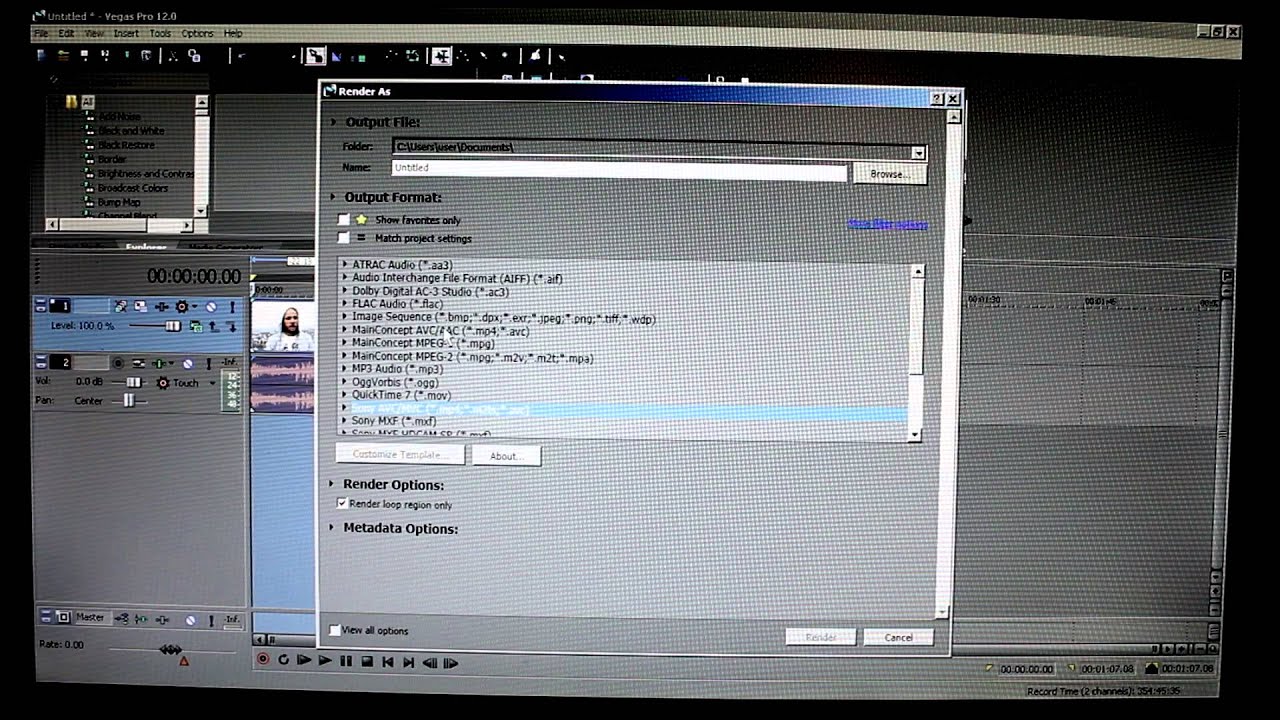The height and width of the screenshot is (720, 1280).
Task: Toggle the Mute icon on audio track 2
Action: coord(188,363)
